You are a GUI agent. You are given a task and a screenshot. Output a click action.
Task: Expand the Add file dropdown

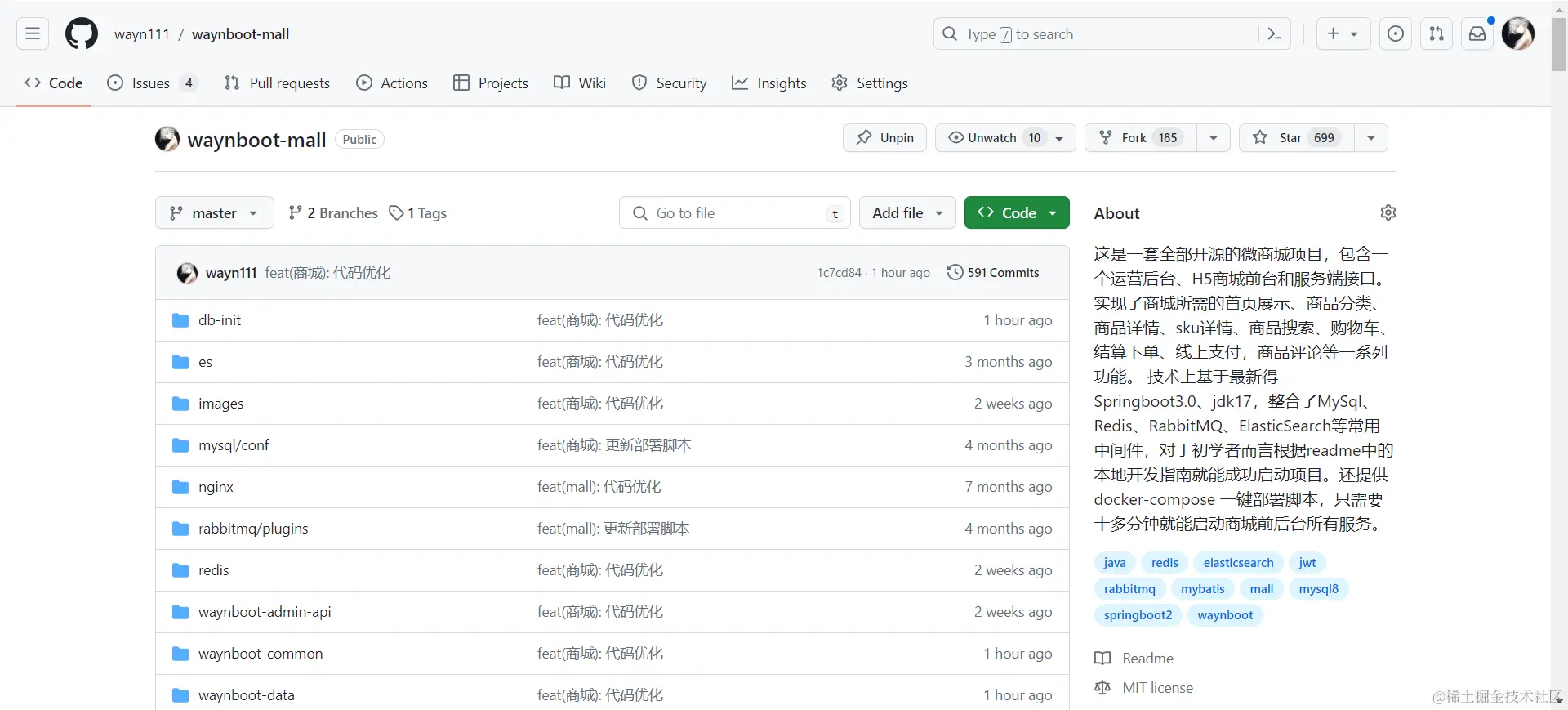tap(907, 212)
